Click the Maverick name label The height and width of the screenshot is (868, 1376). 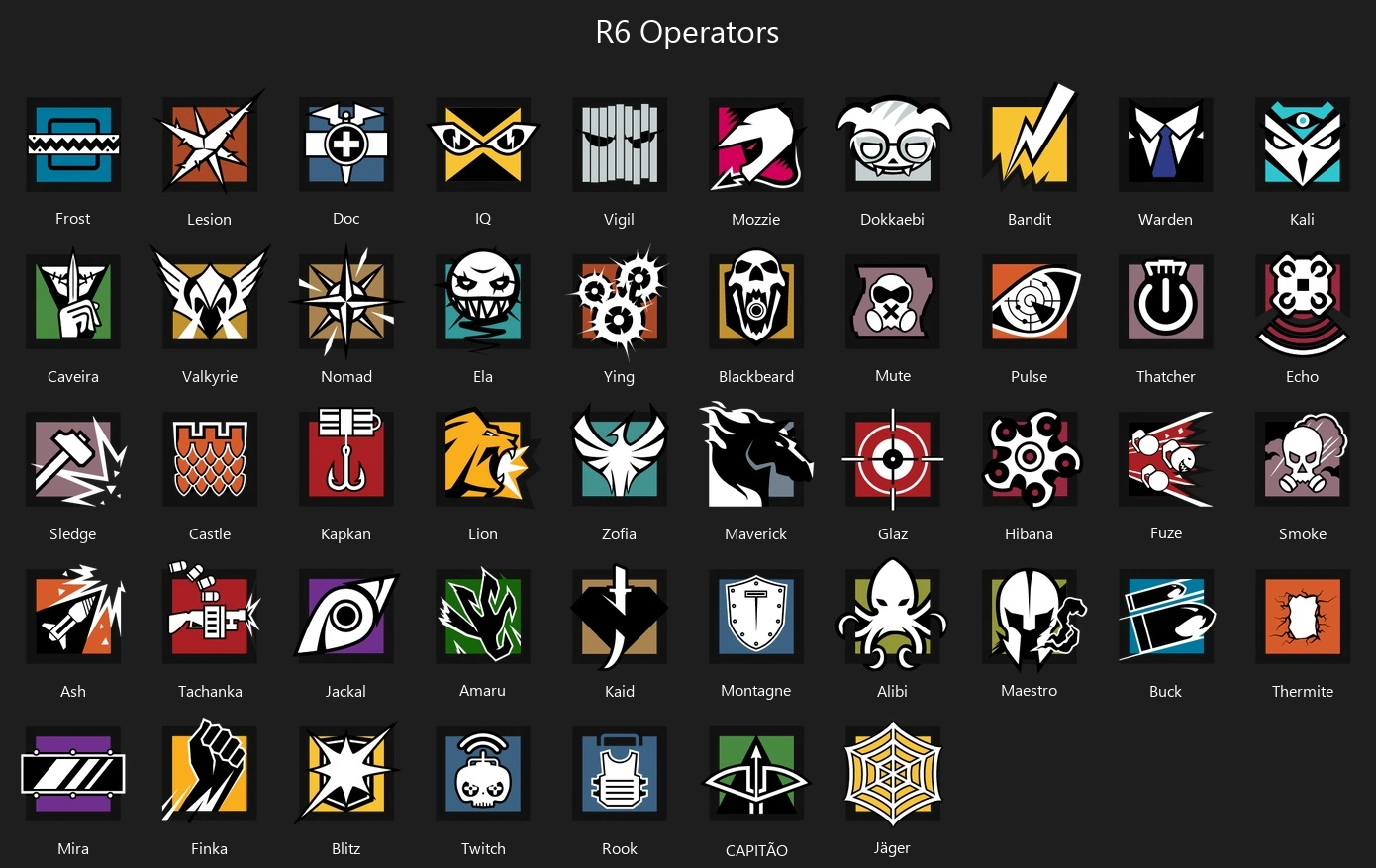click(x=756, y=533)
